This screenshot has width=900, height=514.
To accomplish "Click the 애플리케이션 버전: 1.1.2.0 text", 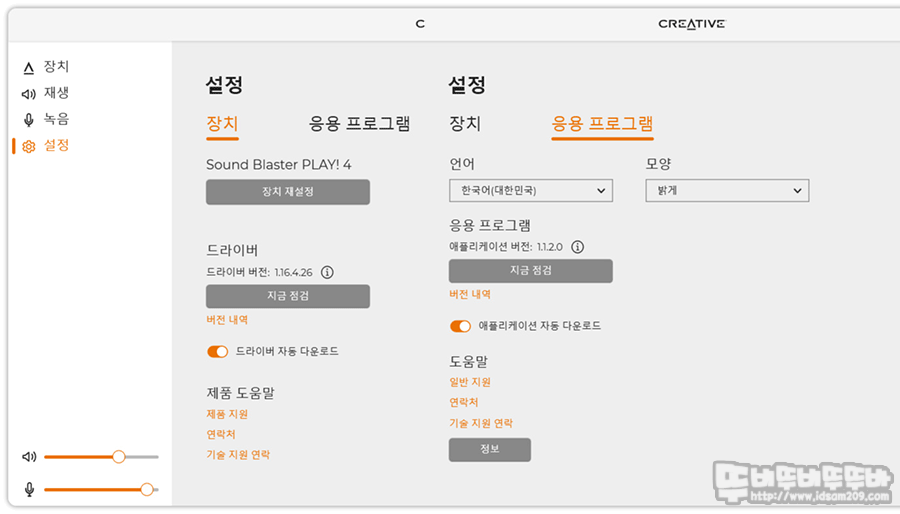I will point(506,247).
